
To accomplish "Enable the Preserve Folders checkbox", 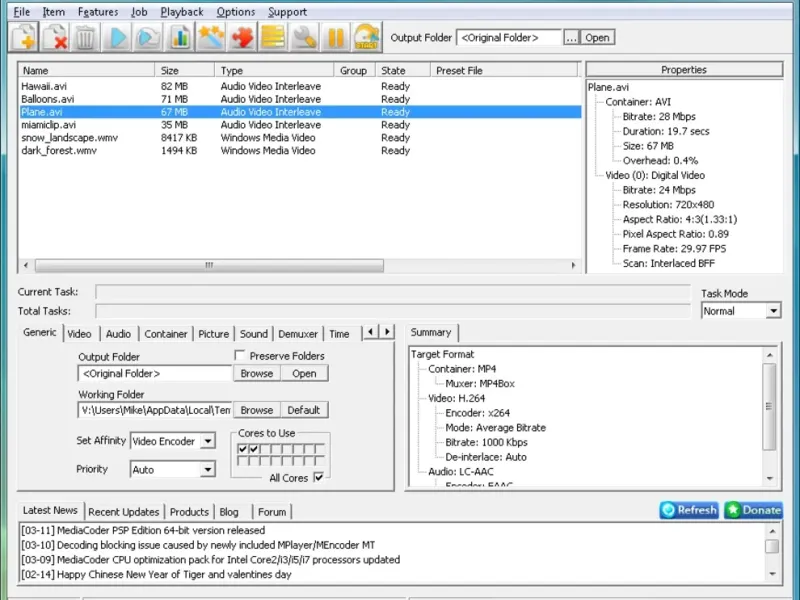I will click(x=241, y=356).
